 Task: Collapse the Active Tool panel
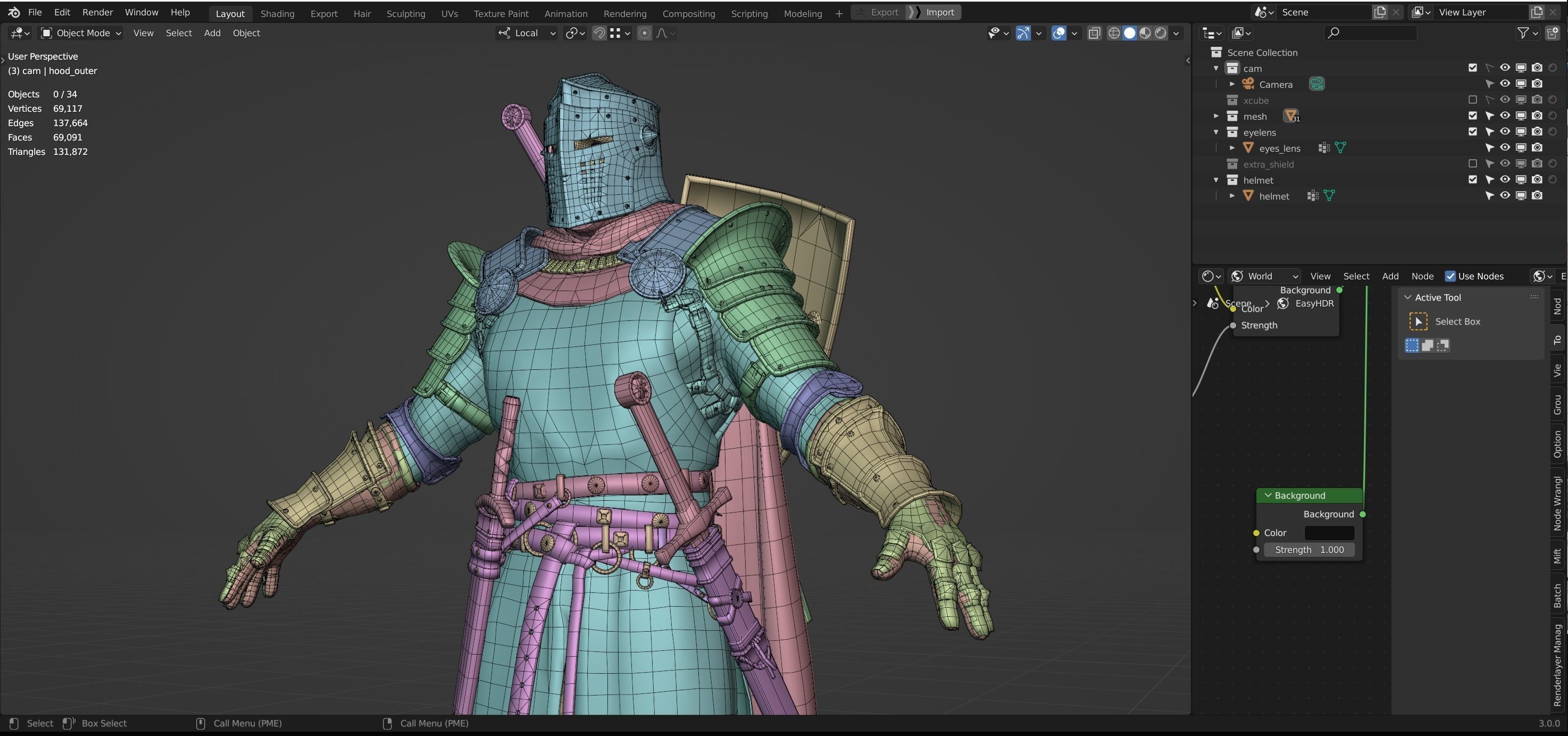point(1407,297)
